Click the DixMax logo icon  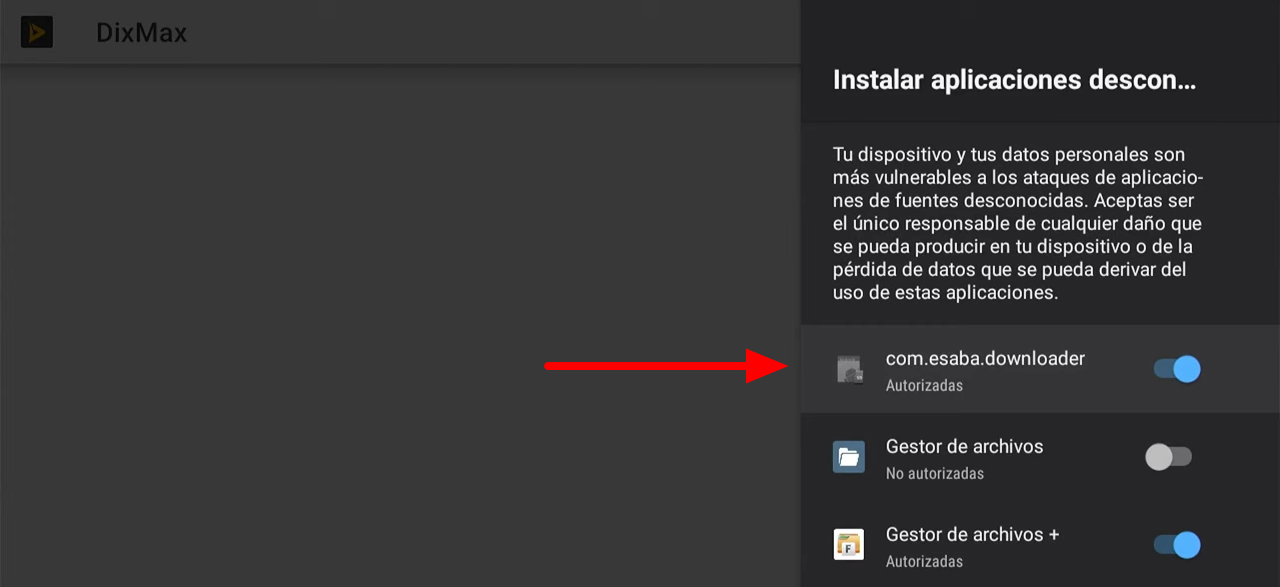pyautogui.click(x=37, y=32)
